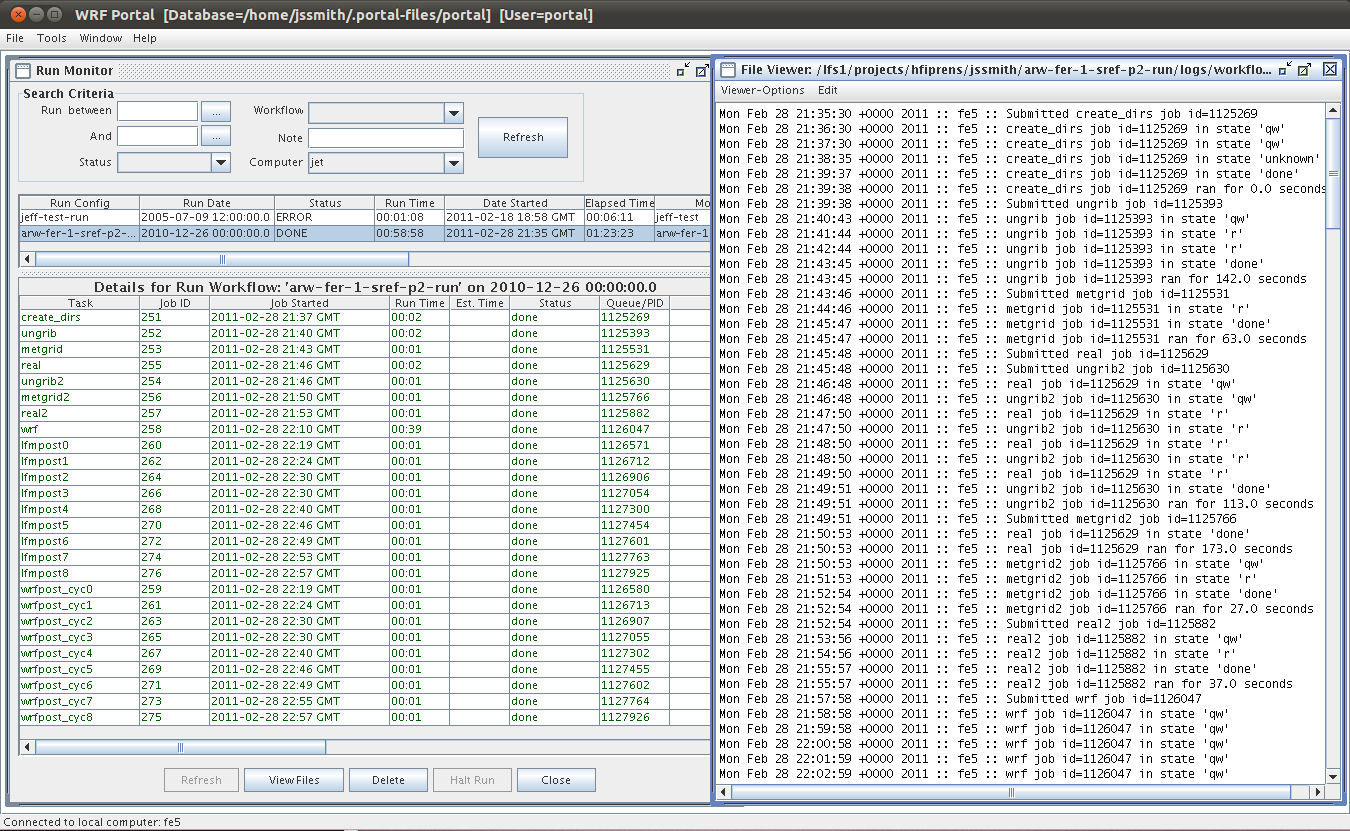Expand the Status filter combo box
1350x831 pixels.
[221, 162]
